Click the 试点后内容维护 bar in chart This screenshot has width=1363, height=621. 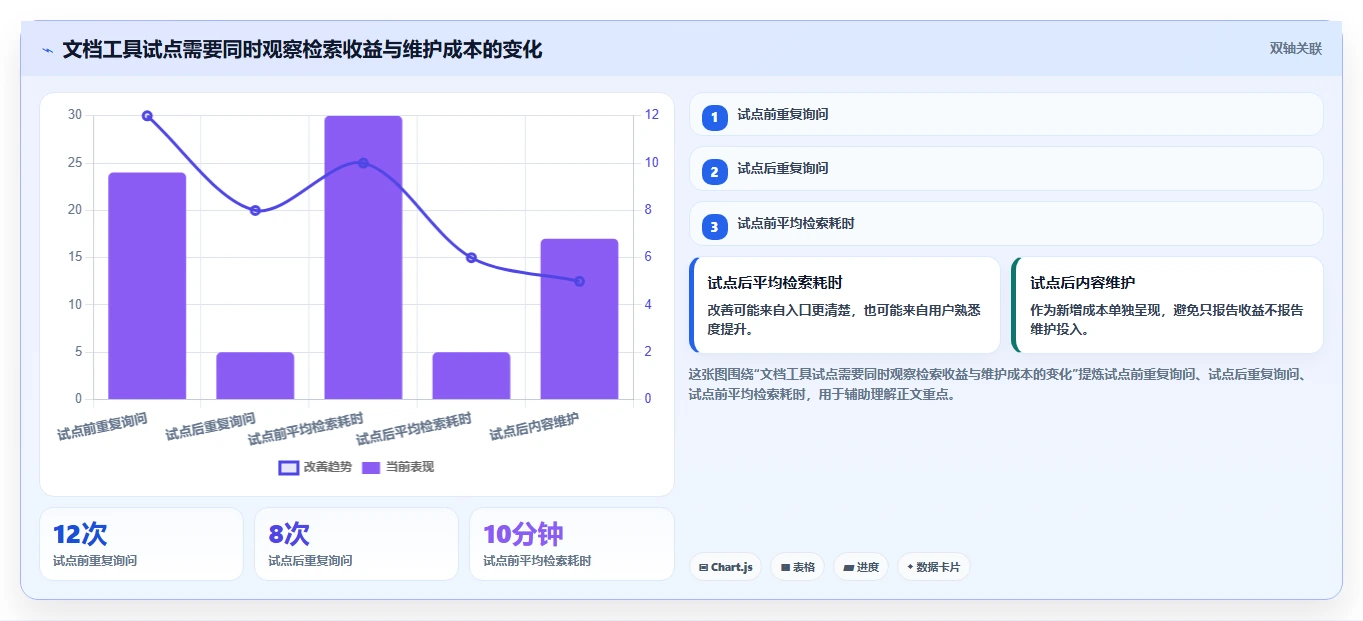tap(579, 319)
